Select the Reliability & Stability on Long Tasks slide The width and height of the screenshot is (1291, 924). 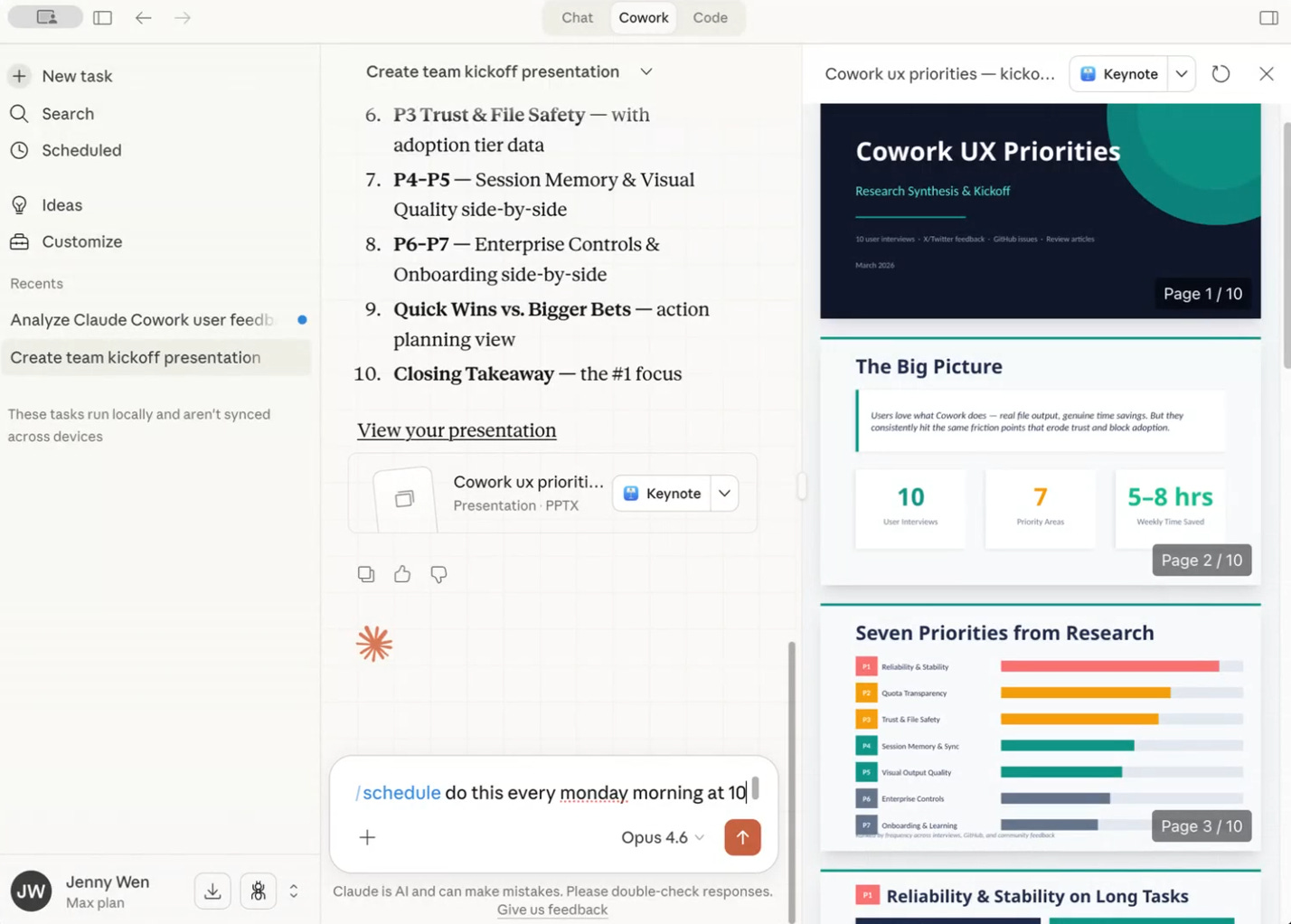point(1040,896)
